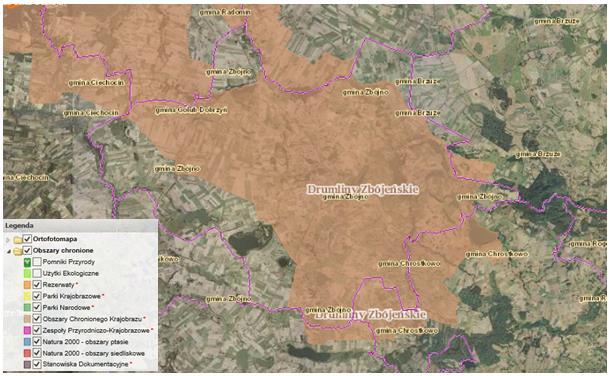Enable the Użytki Ekologiczne layer checkbox
The height and width of the screenshot is (376, 610).
[37, 273]
